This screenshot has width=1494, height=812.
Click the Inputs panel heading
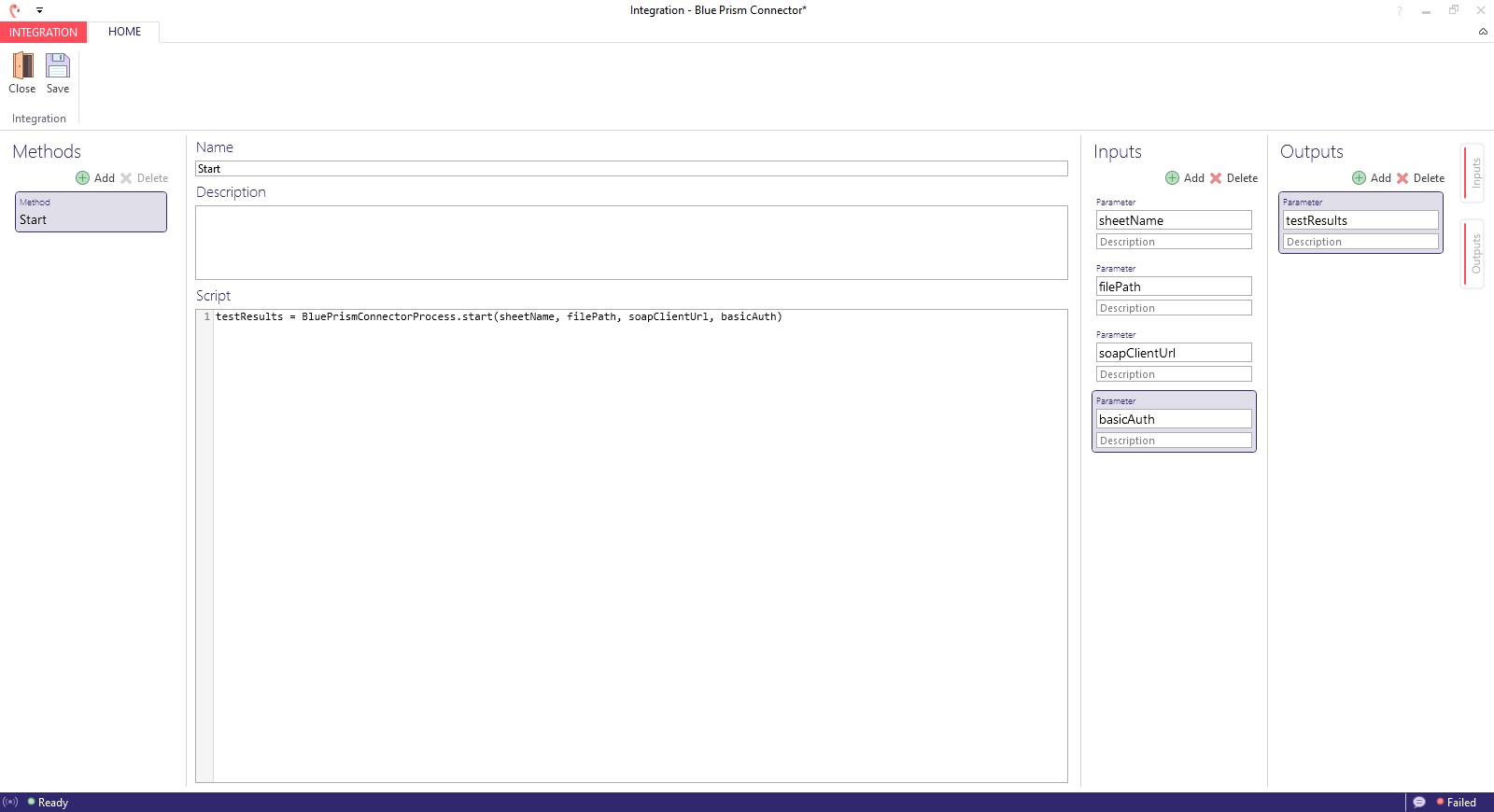[x=1118, y=151]
